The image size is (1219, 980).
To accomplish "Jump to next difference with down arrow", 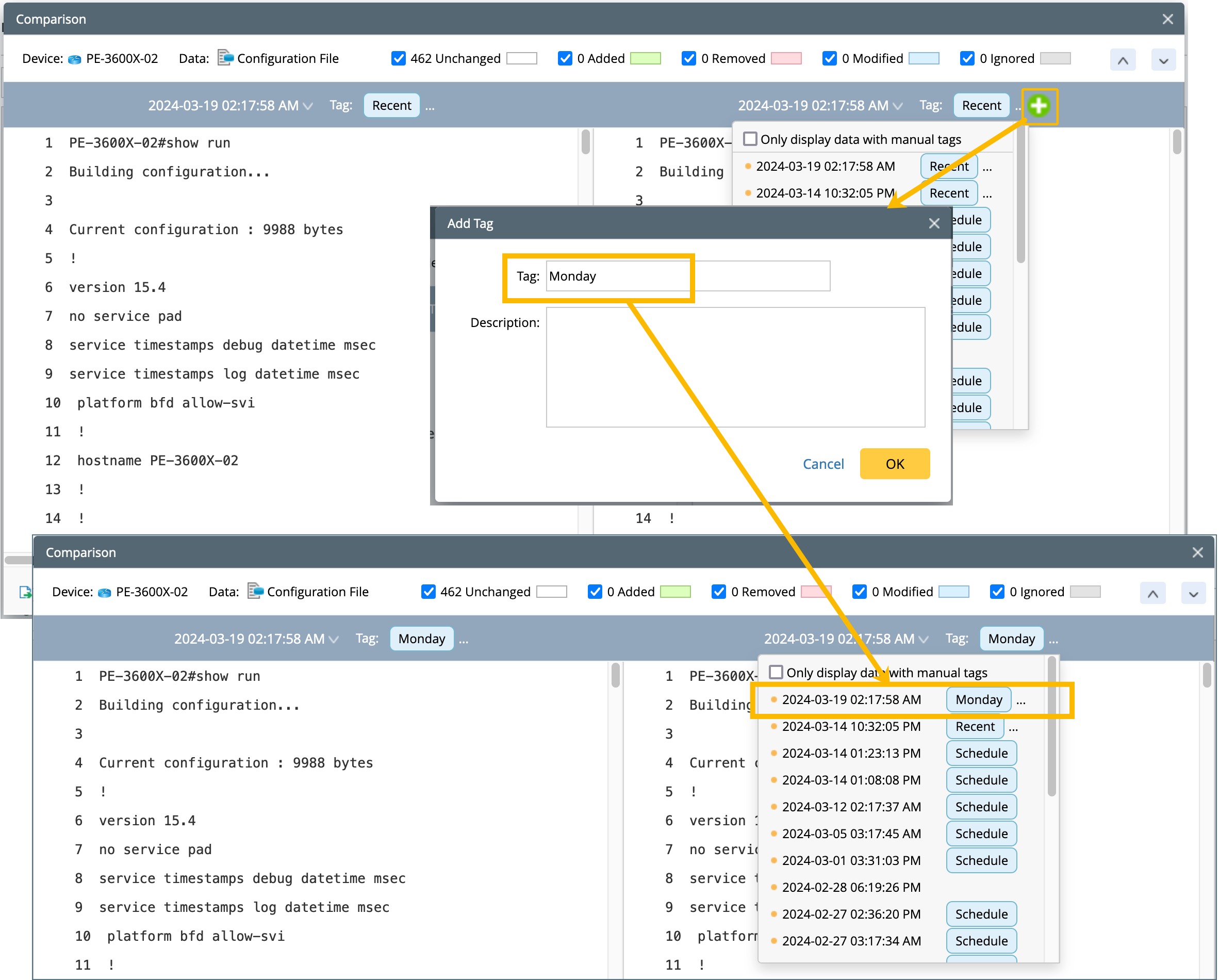I will [1163, 60].
